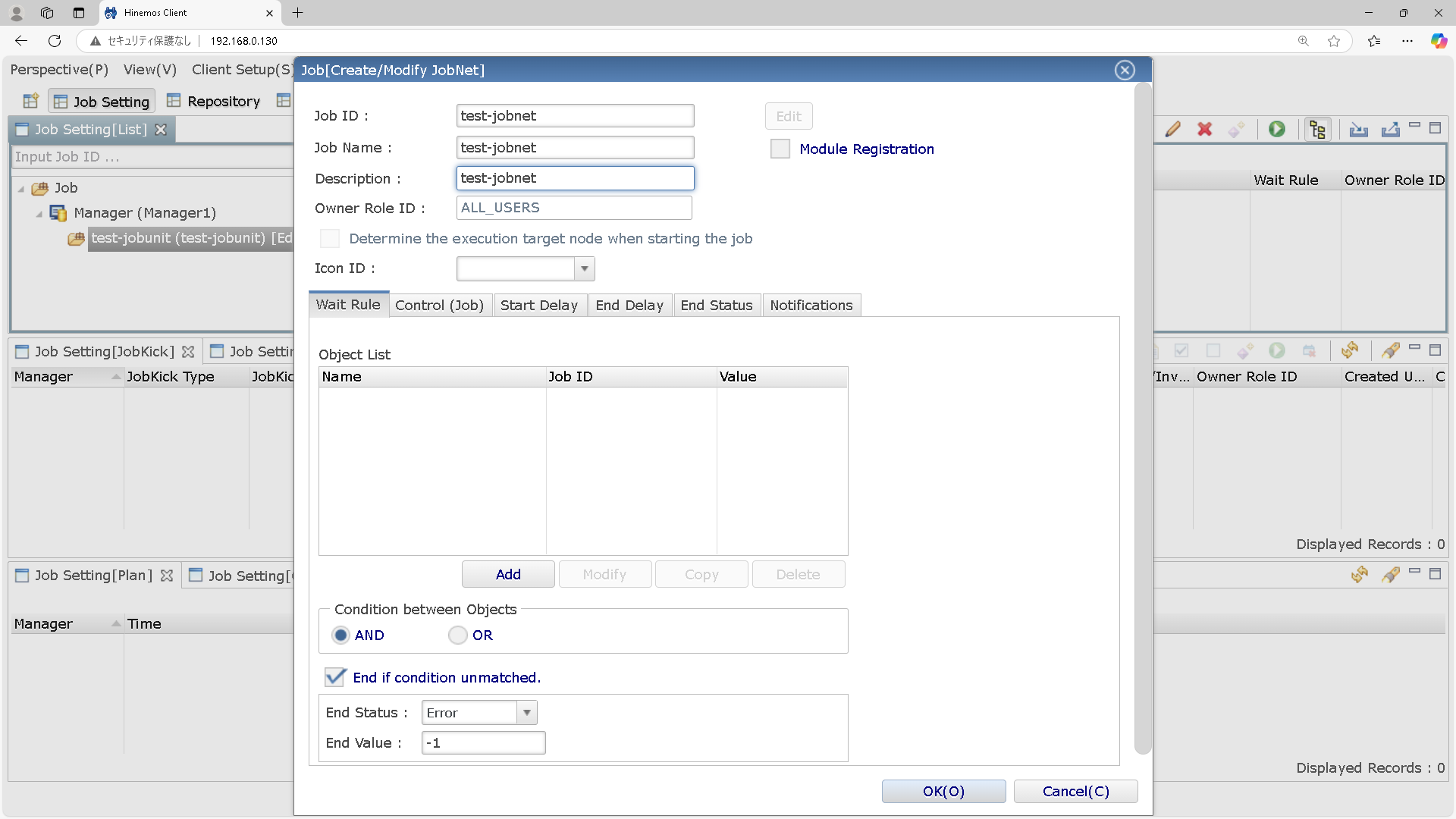Uncheck End if condition unmatched
The height and width of the screenshot is (819, 1456).
(x=335, y=677)
